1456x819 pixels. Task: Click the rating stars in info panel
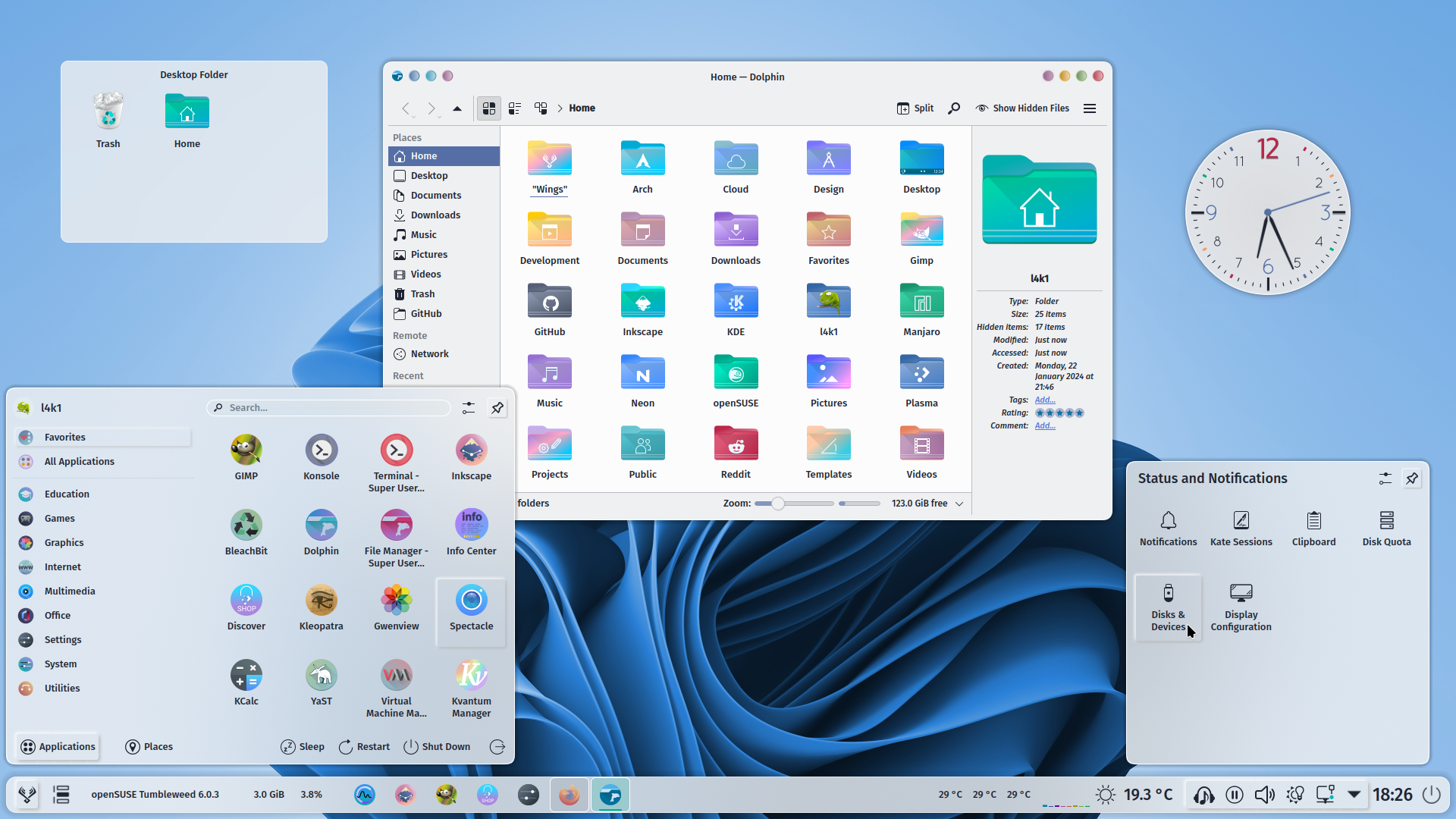pos(1059,413)
